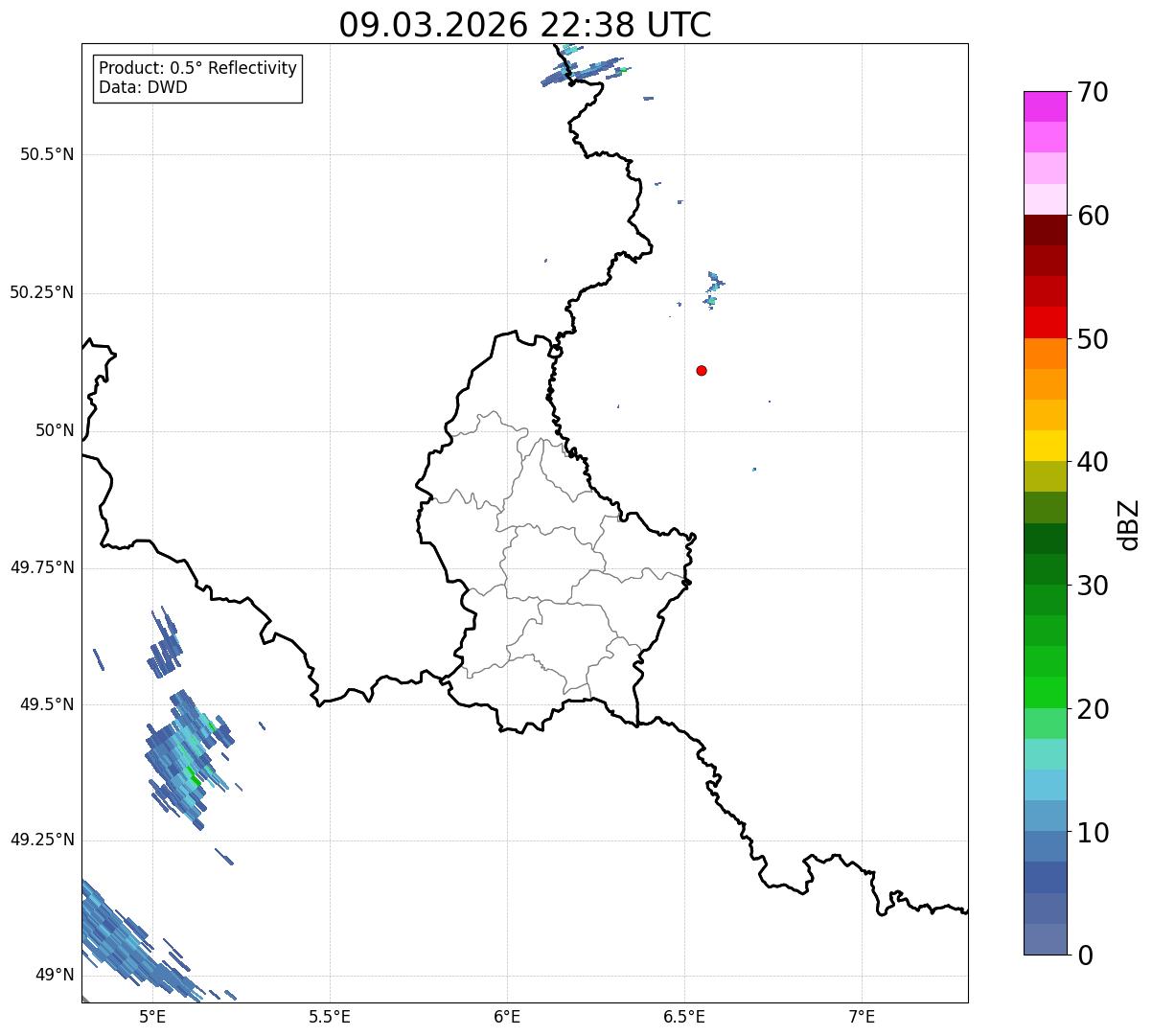Click the colorbar "10" tick label

pos(1093,833)
